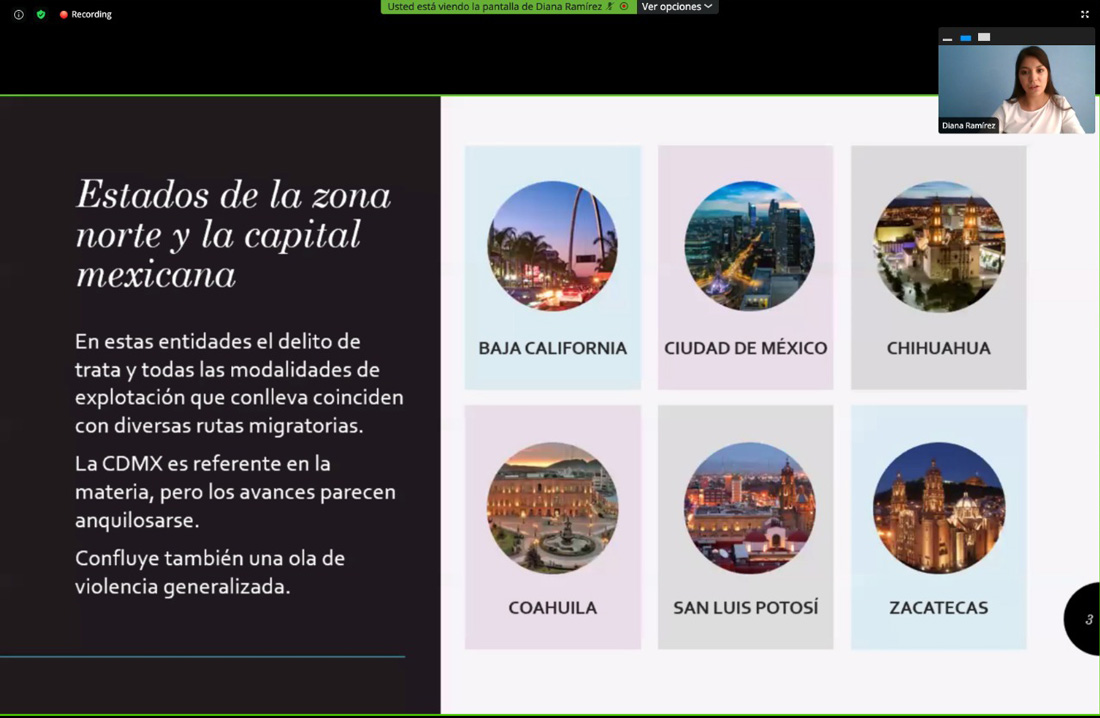
Task: Switch the video panel to the large view
Action: 984,38
